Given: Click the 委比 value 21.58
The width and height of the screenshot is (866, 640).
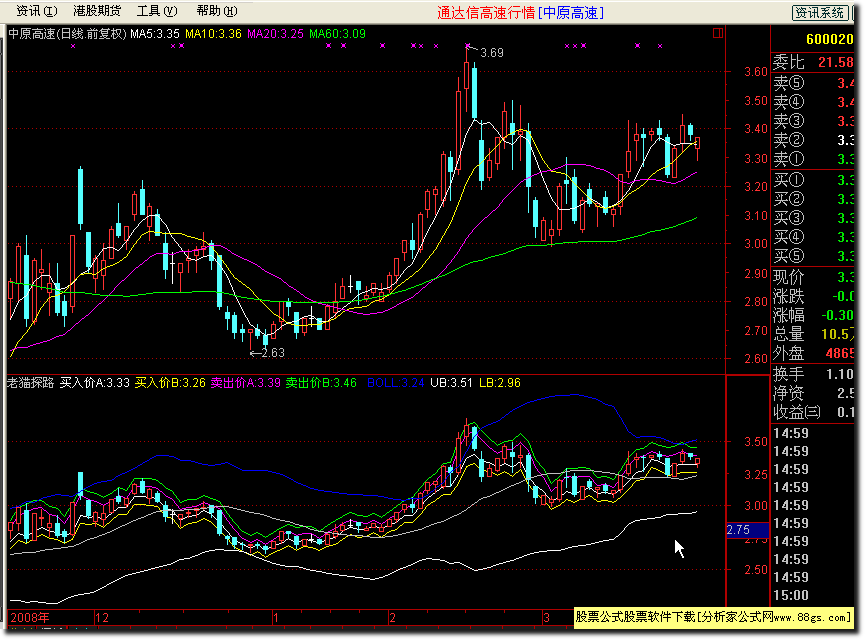Looking at the screenshot, I should [x=836, y=62].
